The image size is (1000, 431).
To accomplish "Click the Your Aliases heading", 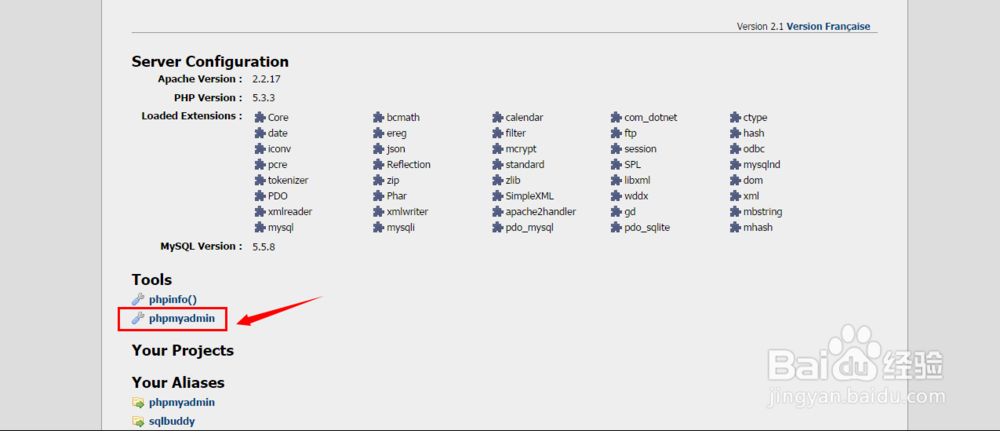I will (x=178, y=383).
